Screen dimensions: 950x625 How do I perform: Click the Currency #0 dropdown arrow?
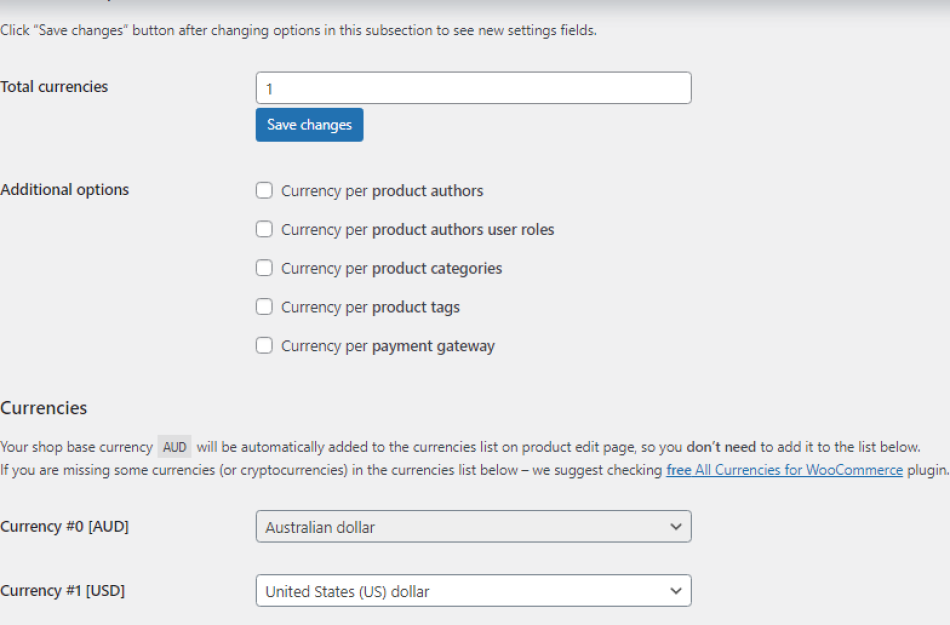(x=675, y=526)
